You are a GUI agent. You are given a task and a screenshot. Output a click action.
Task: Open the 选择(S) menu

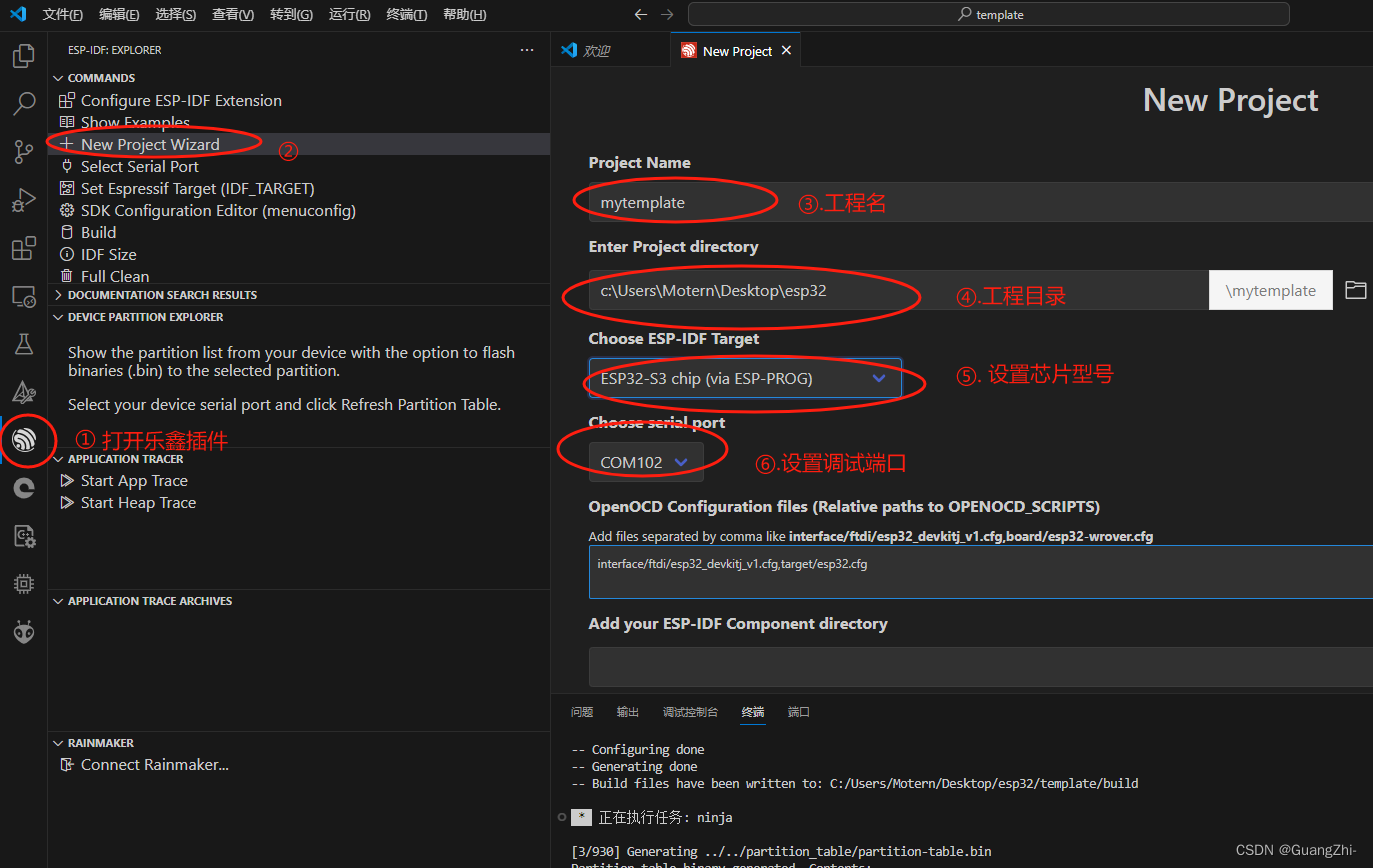176,14
